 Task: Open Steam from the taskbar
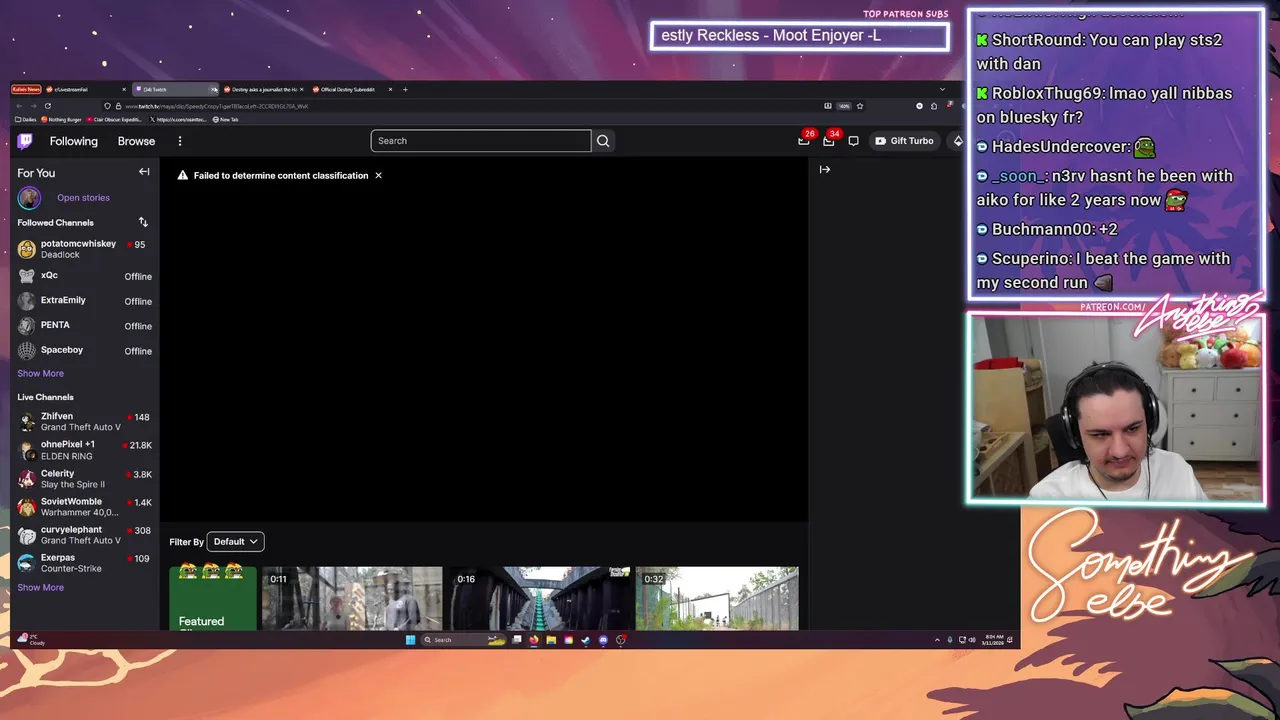tap(585, 640)
